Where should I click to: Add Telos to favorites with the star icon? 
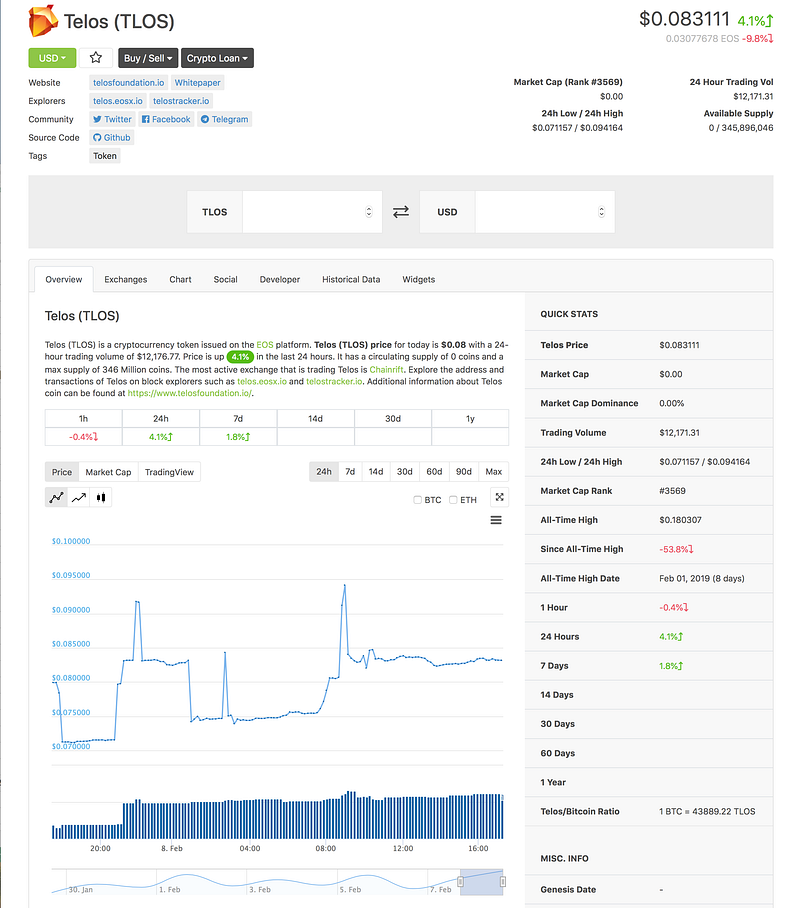coord(96,58)
